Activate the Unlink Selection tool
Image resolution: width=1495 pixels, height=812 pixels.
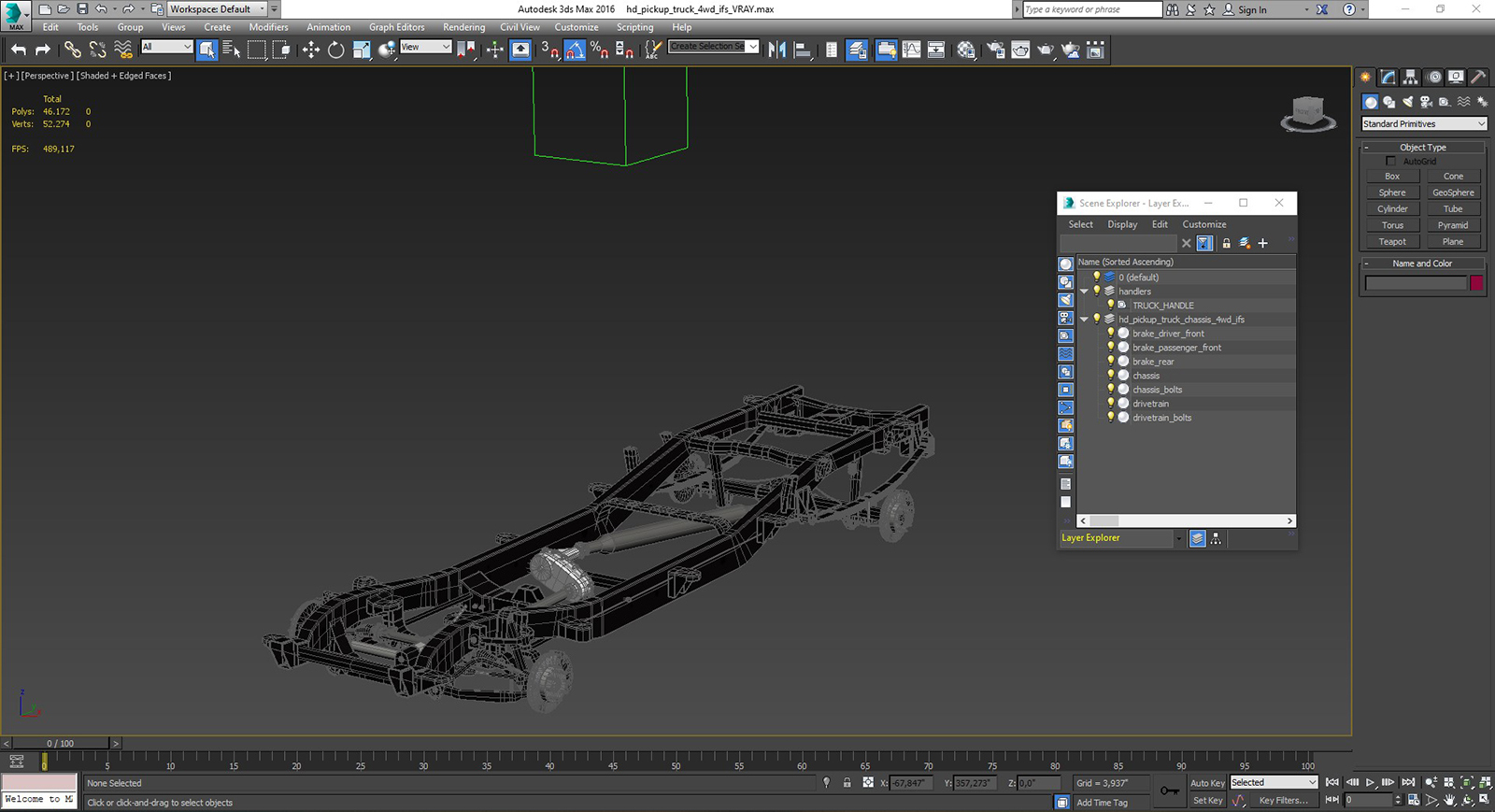[97, 50]
